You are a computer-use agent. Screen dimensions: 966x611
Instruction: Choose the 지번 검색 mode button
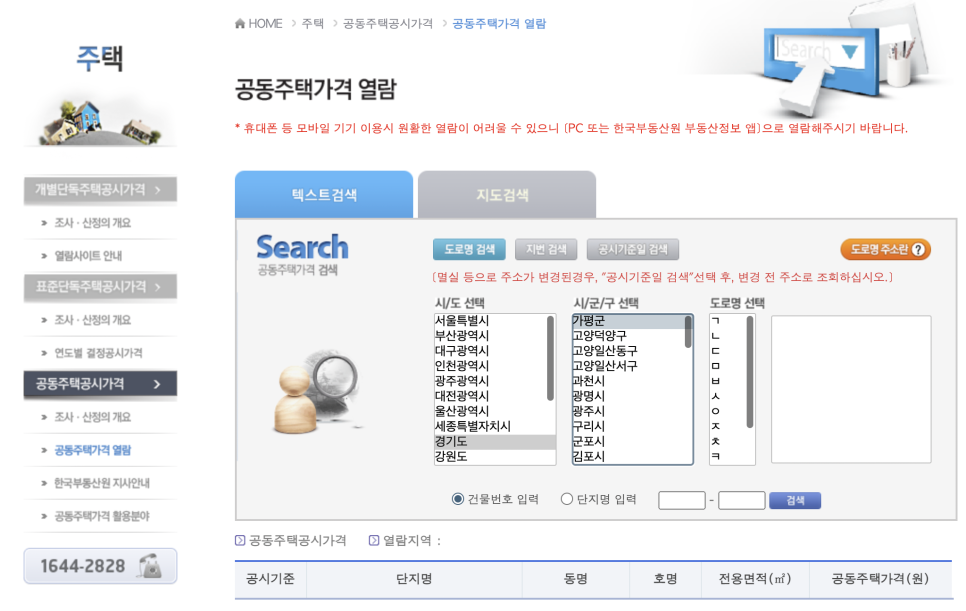tap(546, 249)
